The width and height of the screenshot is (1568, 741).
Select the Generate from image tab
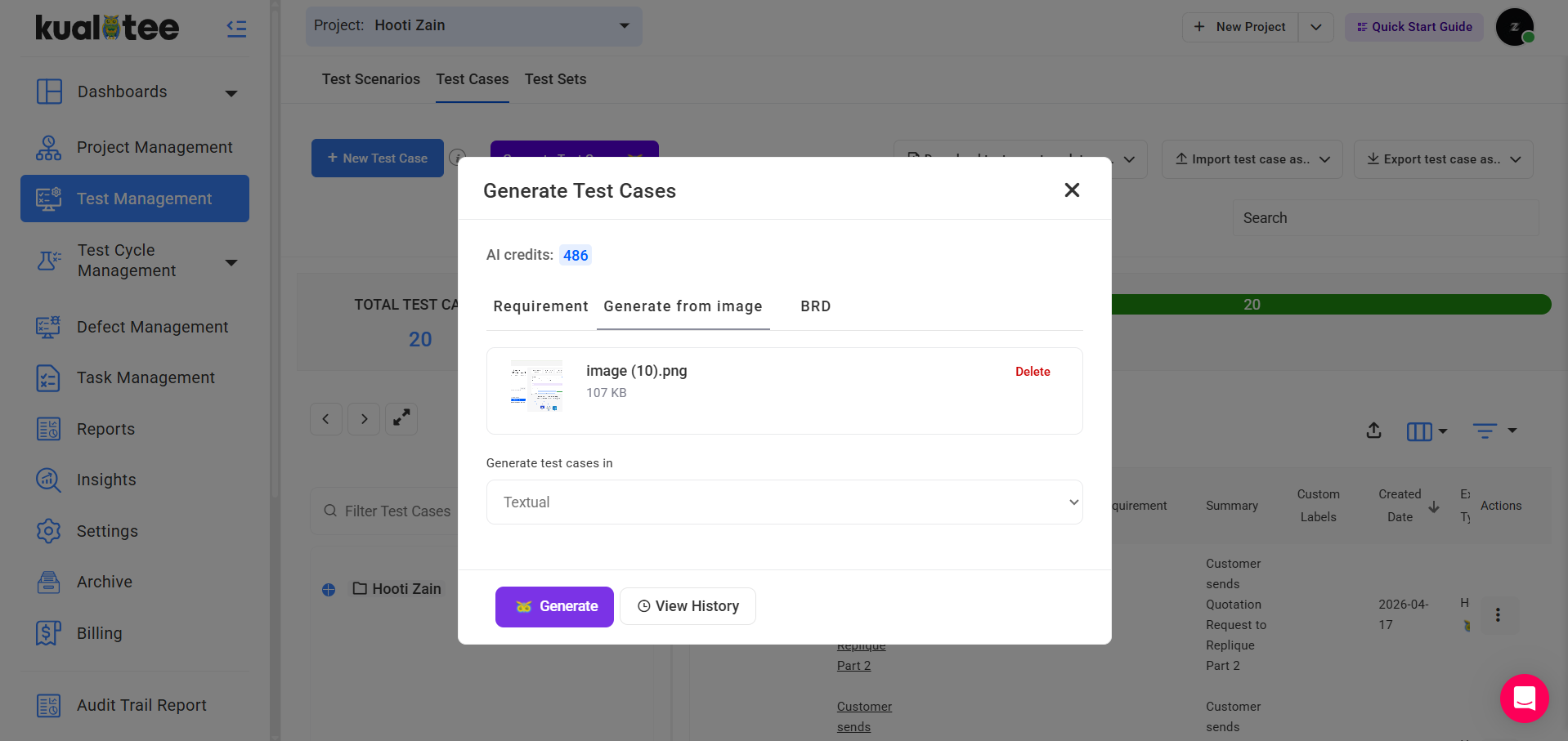(683, 306)
